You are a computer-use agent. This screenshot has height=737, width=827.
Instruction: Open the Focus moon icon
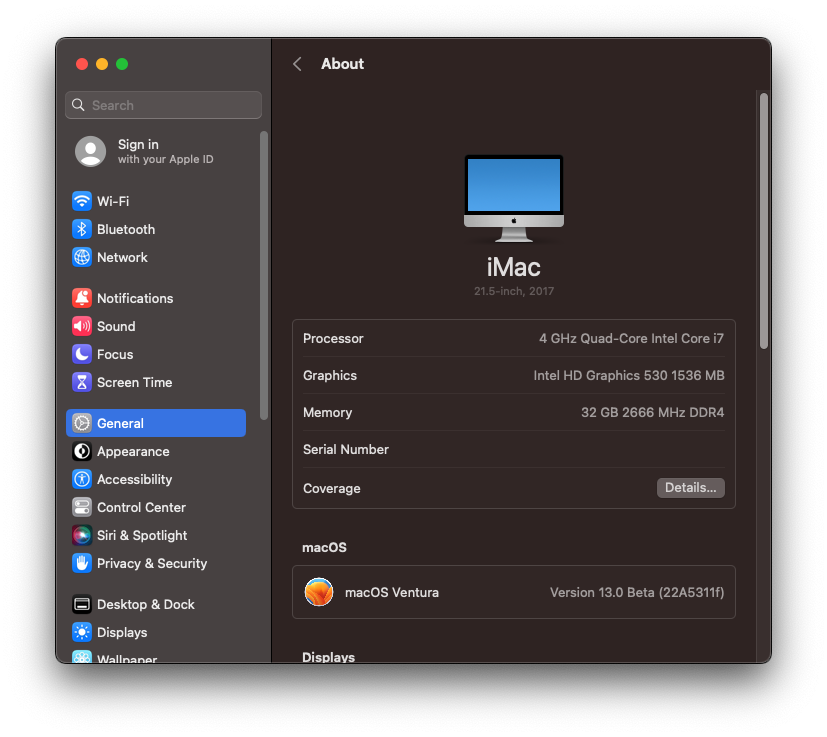(82, 354)
